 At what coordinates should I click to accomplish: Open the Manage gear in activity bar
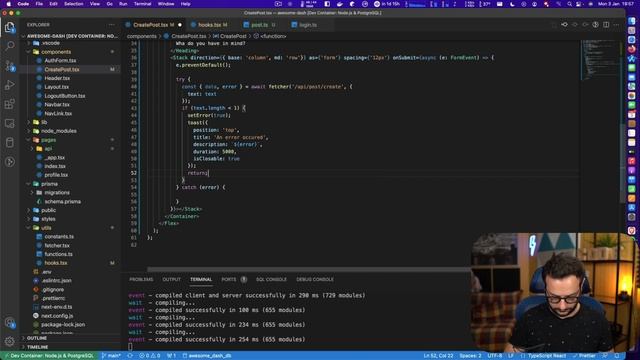coord(10,341)
